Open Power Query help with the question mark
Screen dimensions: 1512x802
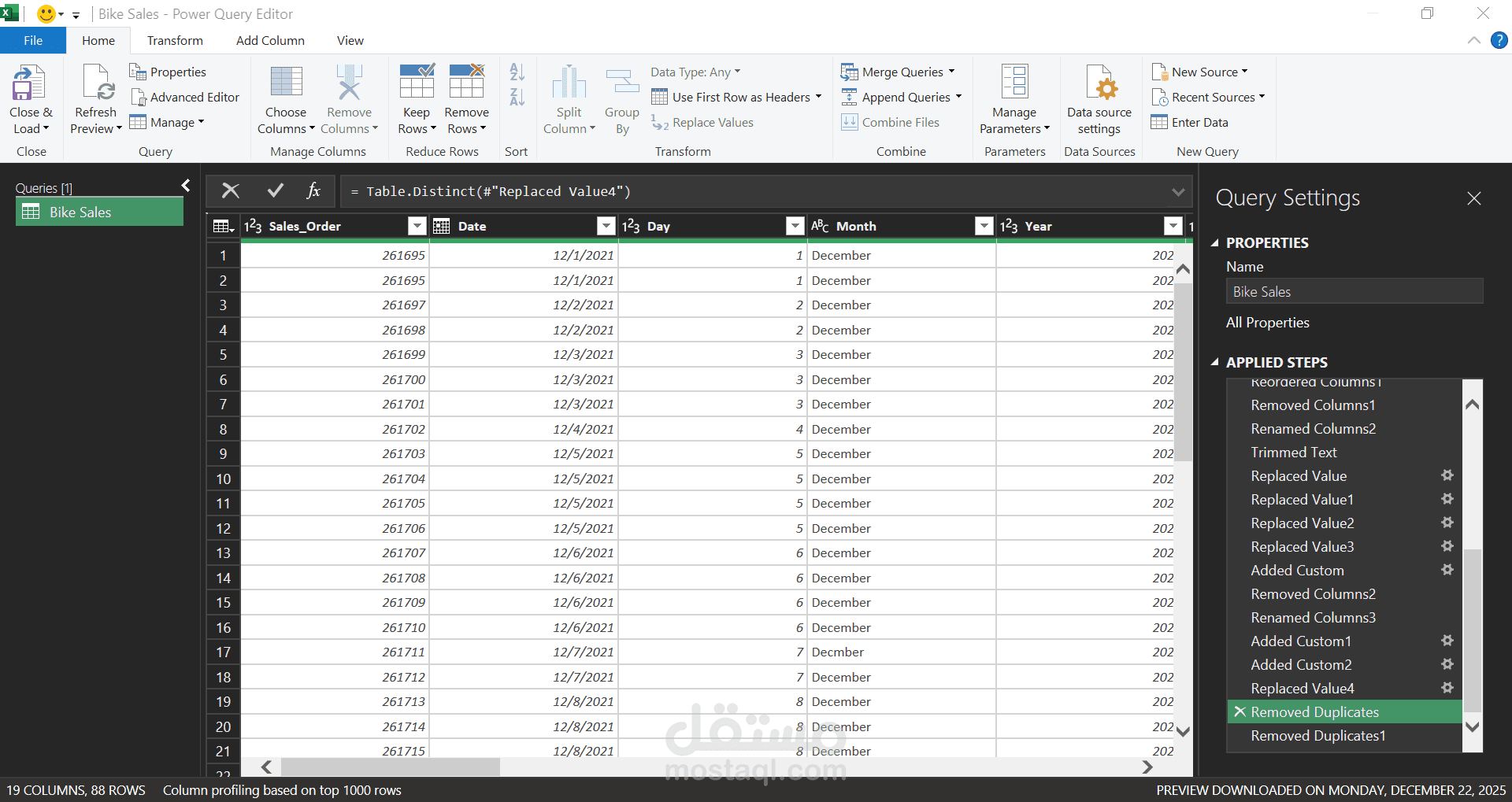click(x=1499, y=40)
